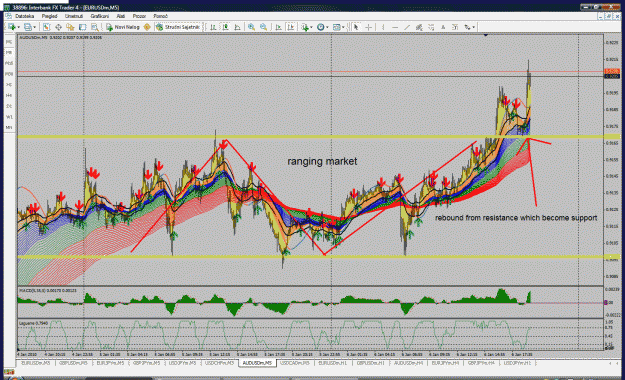Switch timeframe to M1

9,42
